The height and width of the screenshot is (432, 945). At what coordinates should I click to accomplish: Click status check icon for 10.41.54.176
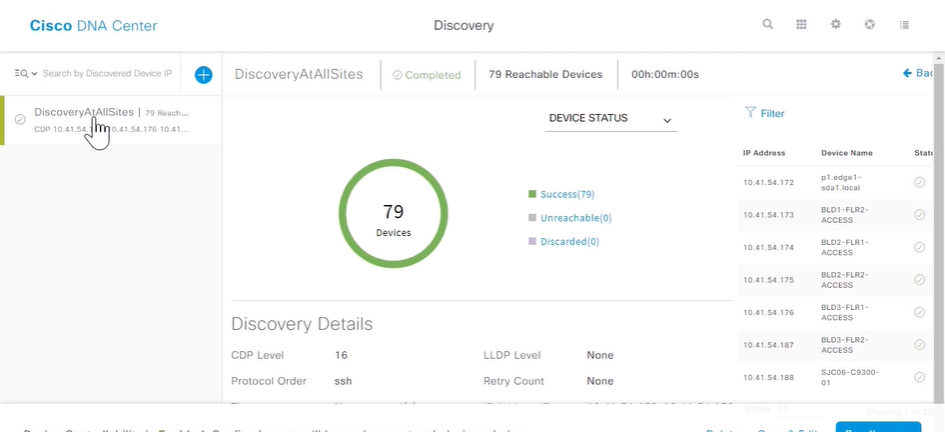click(919, 312)
